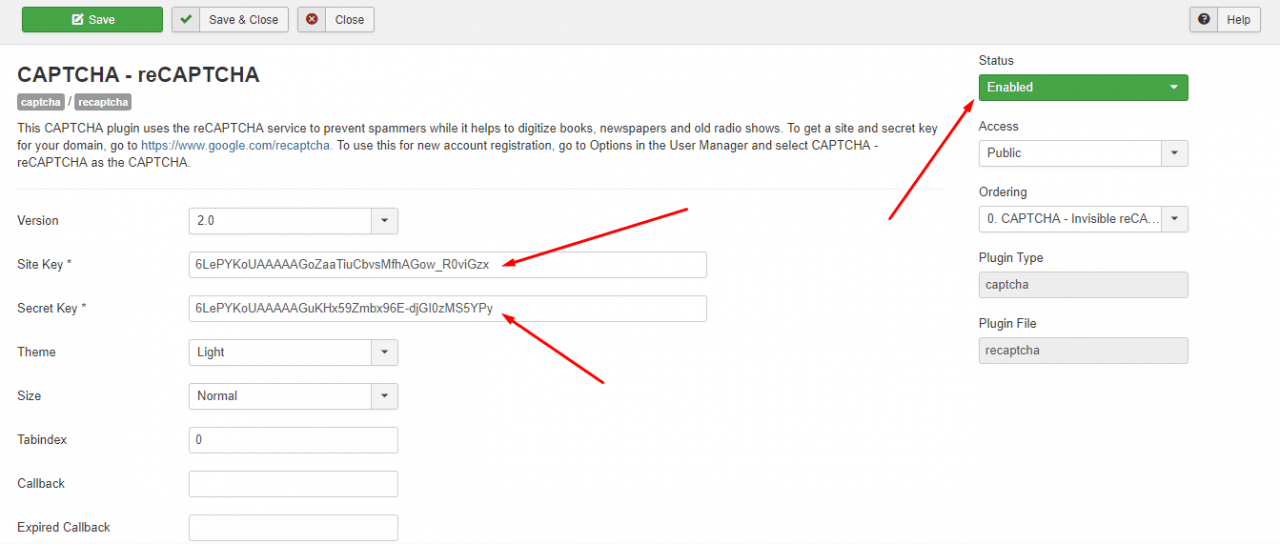This screenshot has width=1280, height=544.
Task: Click the Save & Close button
Action: point(230,19)
